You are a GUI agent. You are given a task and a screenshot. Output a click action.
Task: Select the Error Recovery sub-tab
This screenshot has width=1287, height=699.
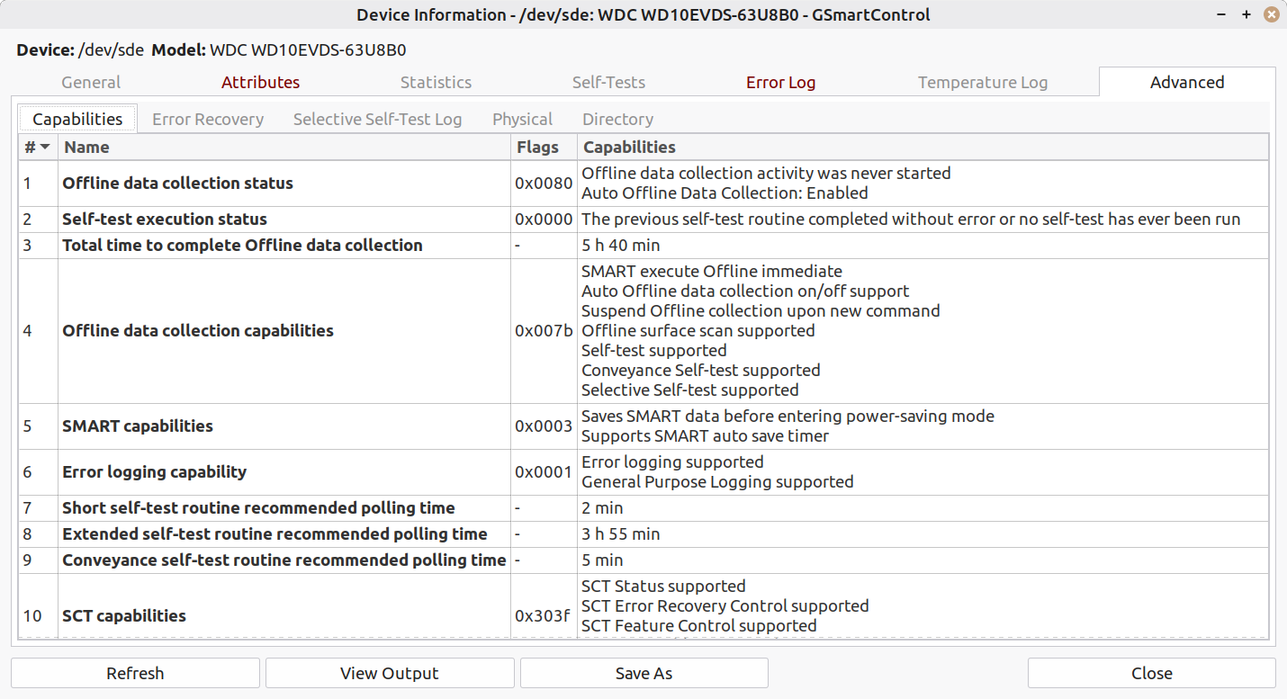click(208, 119)
